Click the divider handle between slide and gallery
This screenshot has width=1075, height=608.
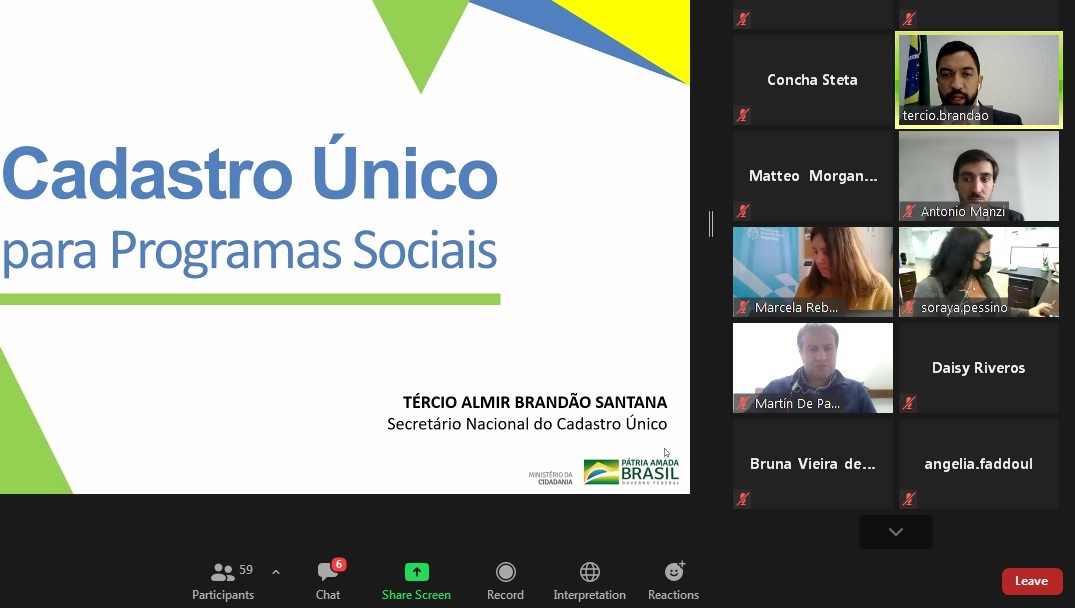(x=711, y=224)
